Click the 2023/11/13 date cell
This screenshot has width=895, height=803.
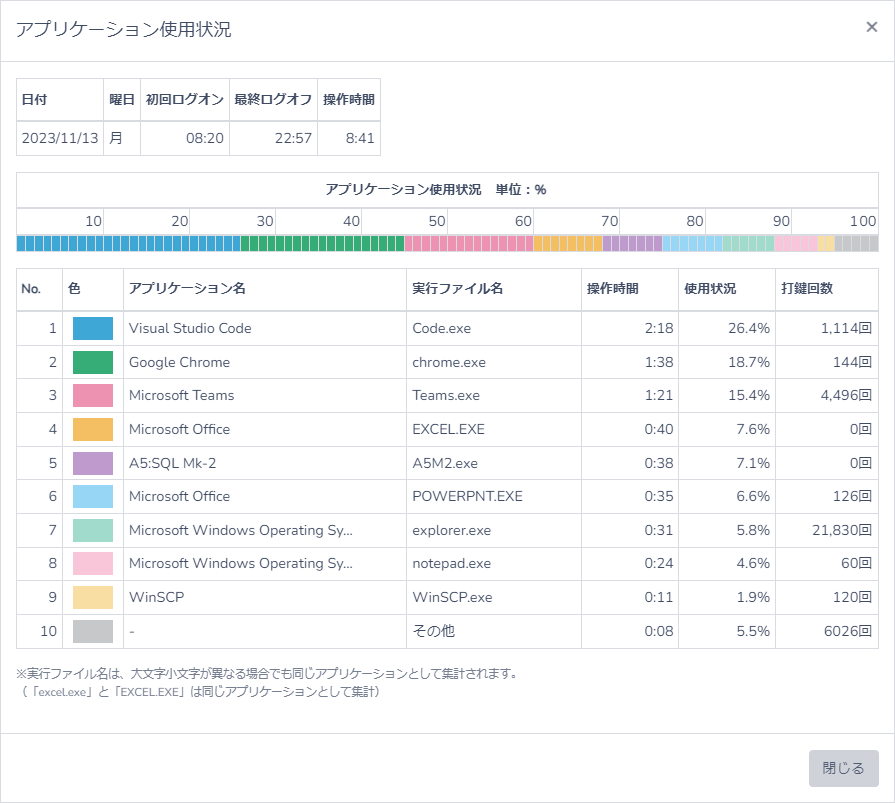coord(60,138)
